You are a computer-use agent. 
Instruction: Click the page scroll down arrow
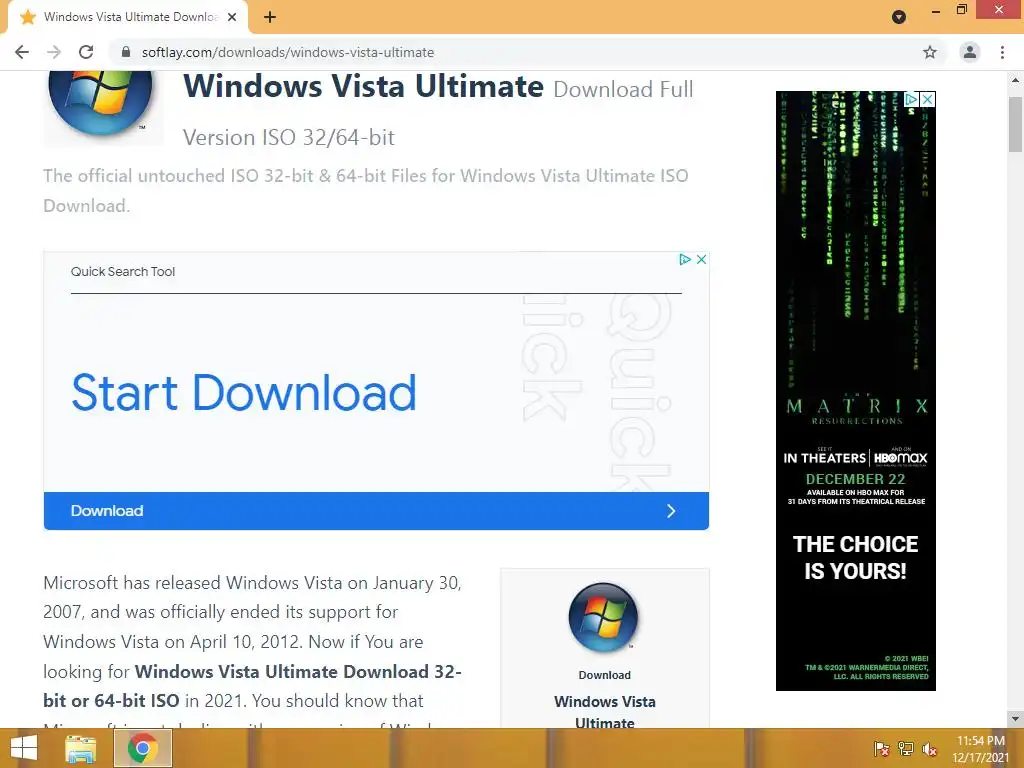point(1015,718)
